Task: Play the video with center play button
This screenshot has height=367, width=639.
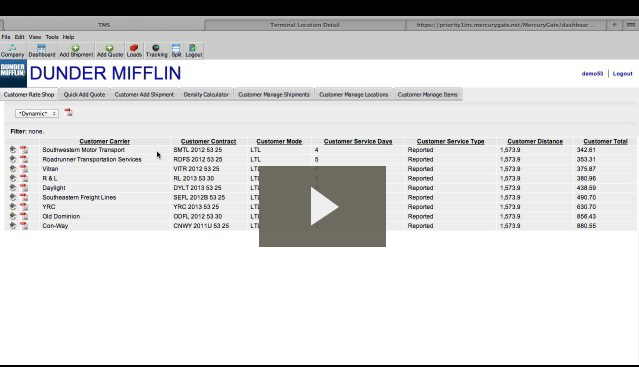Action: [x=322, y=206]
